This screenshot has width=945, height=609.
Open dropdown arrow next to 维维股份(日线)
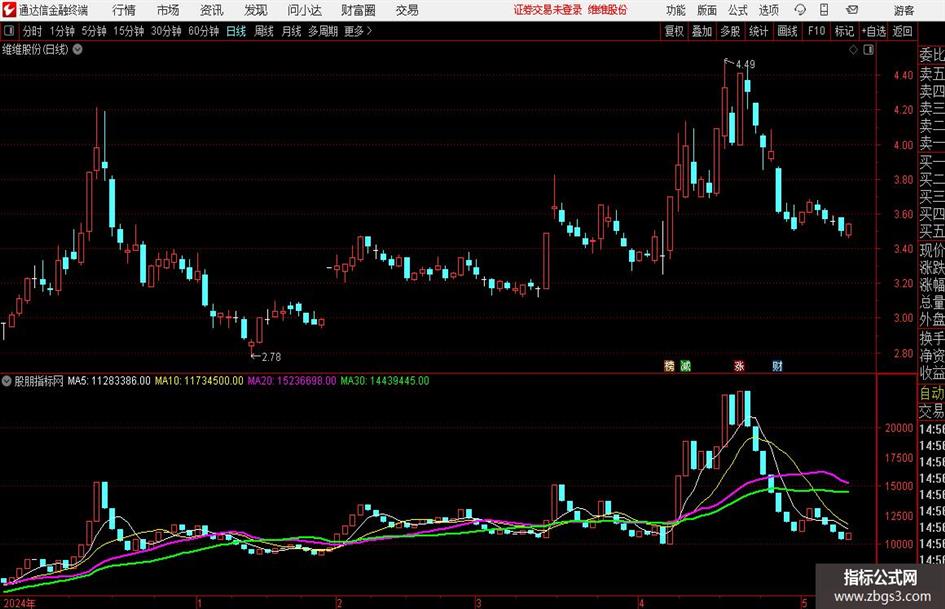pyautogui.click(x=78, y=49)
